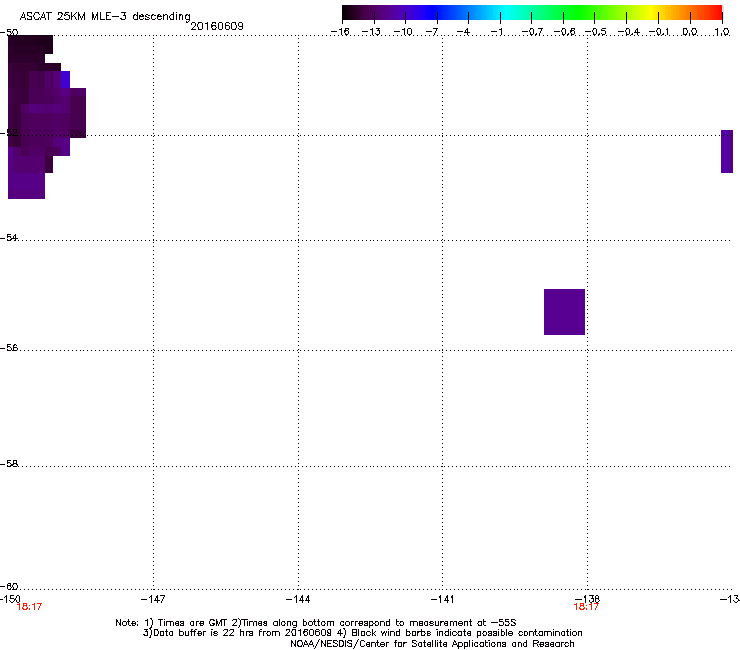Click the -0.7 color scale label
The image size is (740, 650).
[x=532, y=32]
